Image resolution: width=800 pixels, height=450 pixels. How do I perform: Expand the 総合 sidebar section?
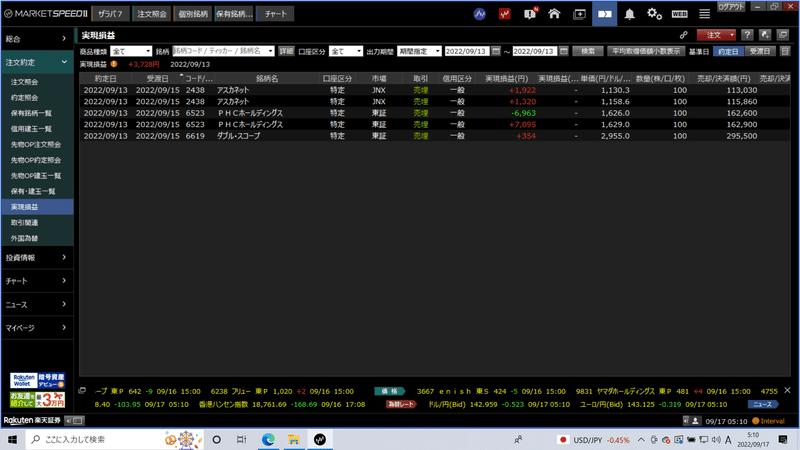(x=36, y=39)
